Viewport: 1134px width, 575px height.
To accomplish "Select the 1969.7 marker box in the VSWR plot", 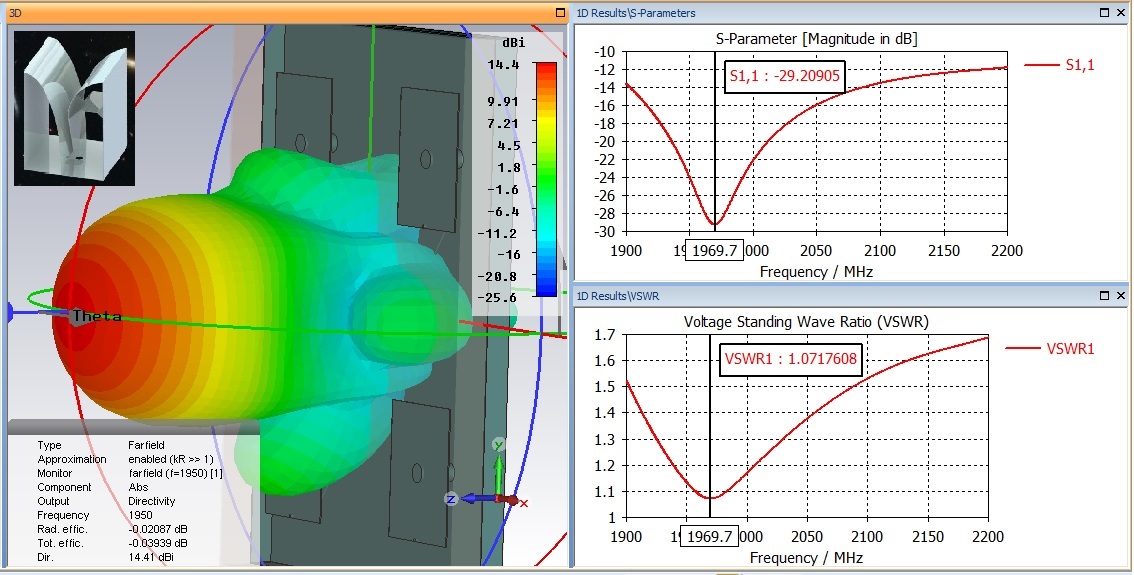I will 709,537.
